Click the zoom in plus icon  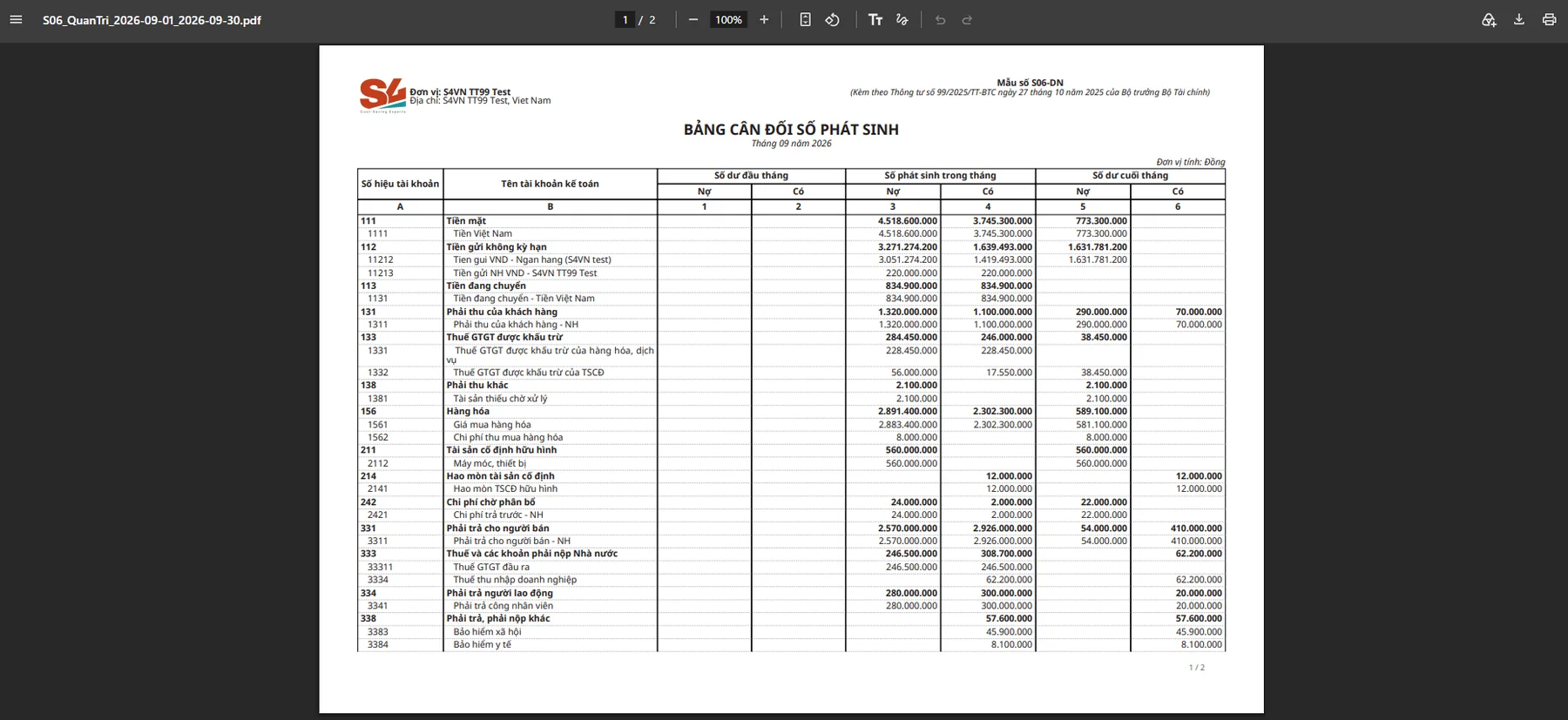pos(764,20)
